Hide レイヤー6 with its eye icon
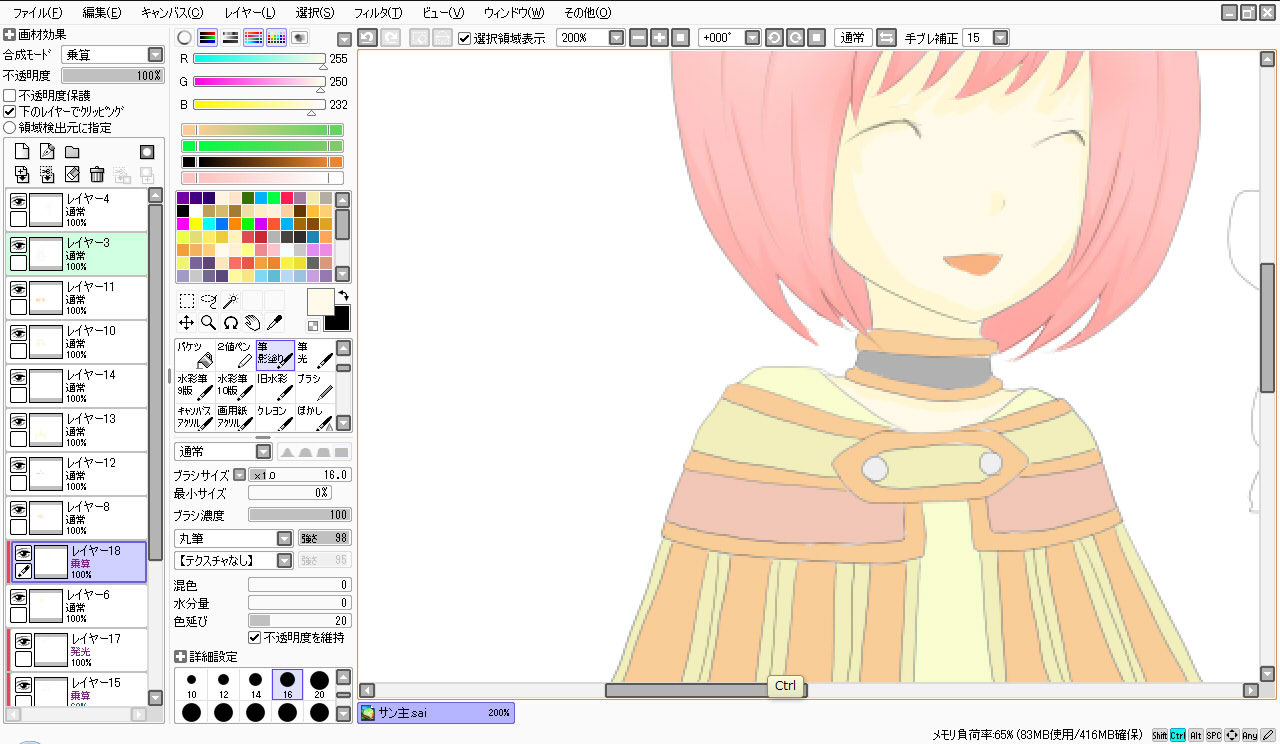This screenshot has width=1280, height=744. (x=18, y=597)
